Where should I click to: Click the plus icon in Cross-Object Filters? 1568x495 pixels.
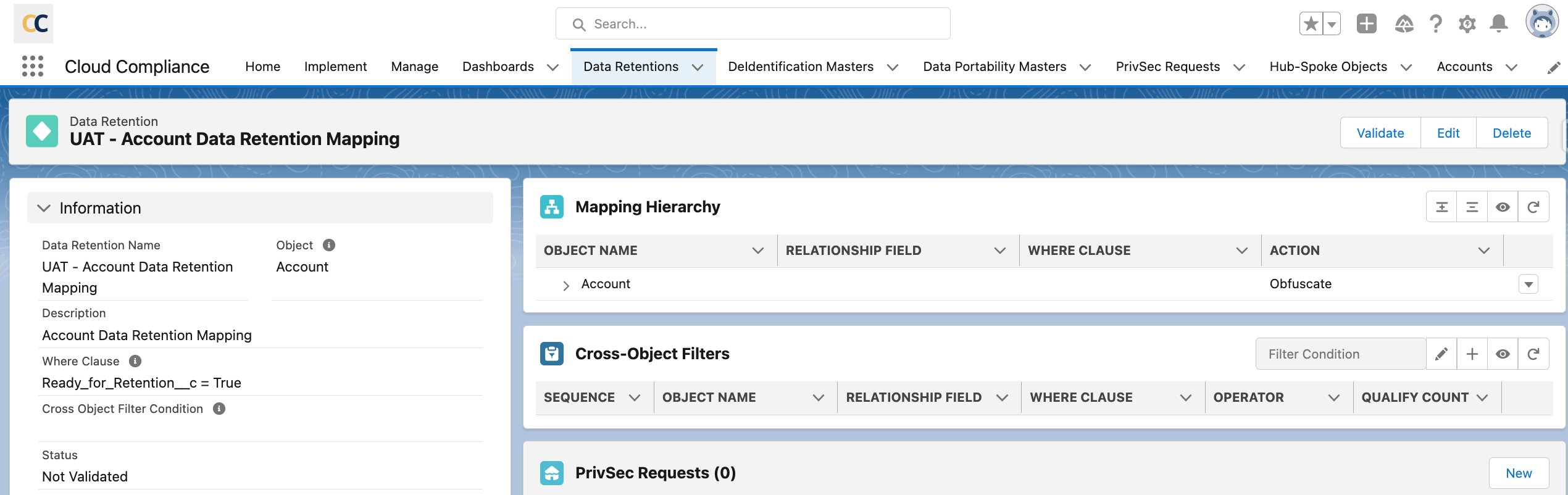point(1472,354)
